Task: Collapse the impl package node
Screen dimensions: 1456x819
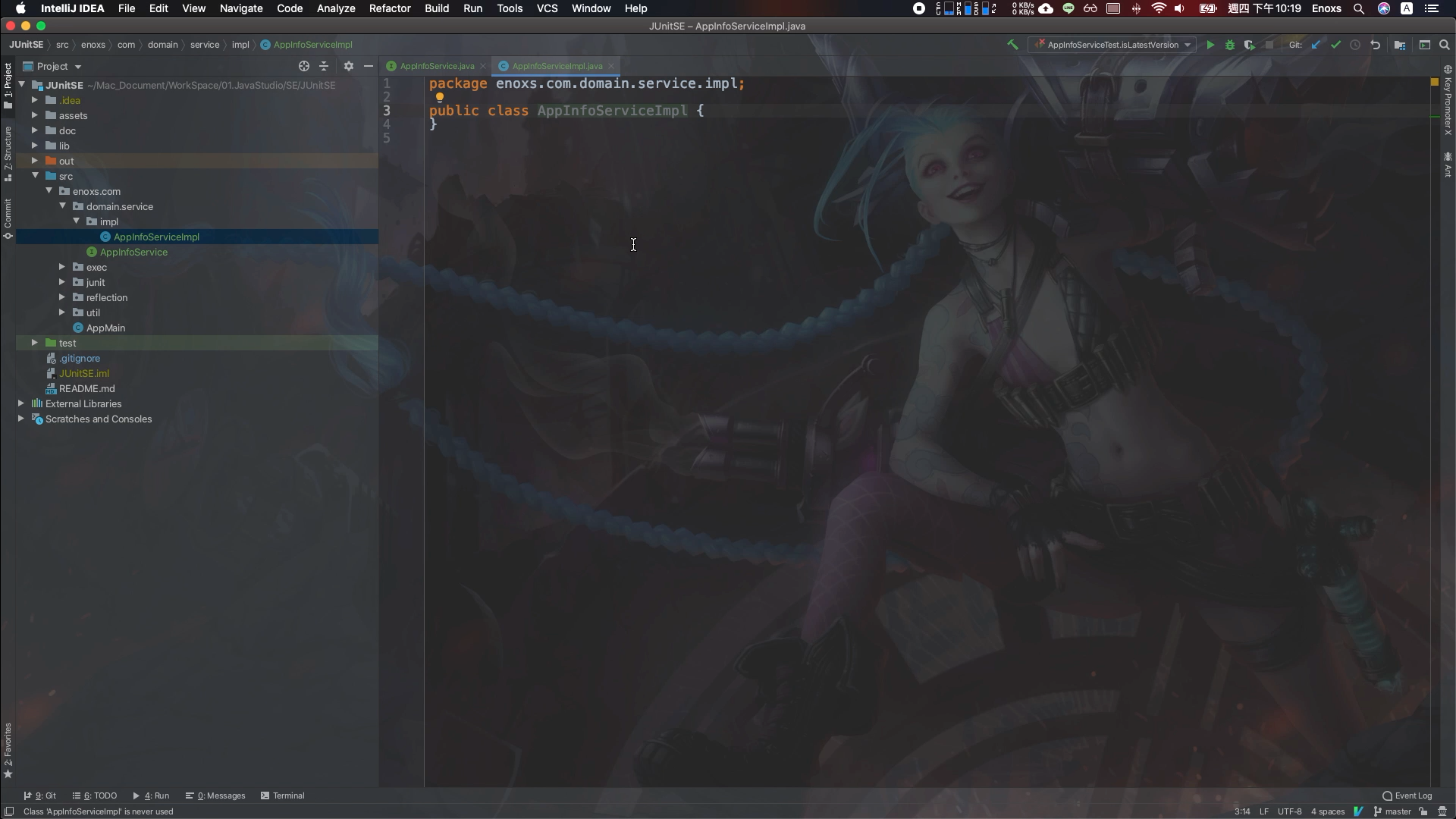Action: (x=76, y=221)
